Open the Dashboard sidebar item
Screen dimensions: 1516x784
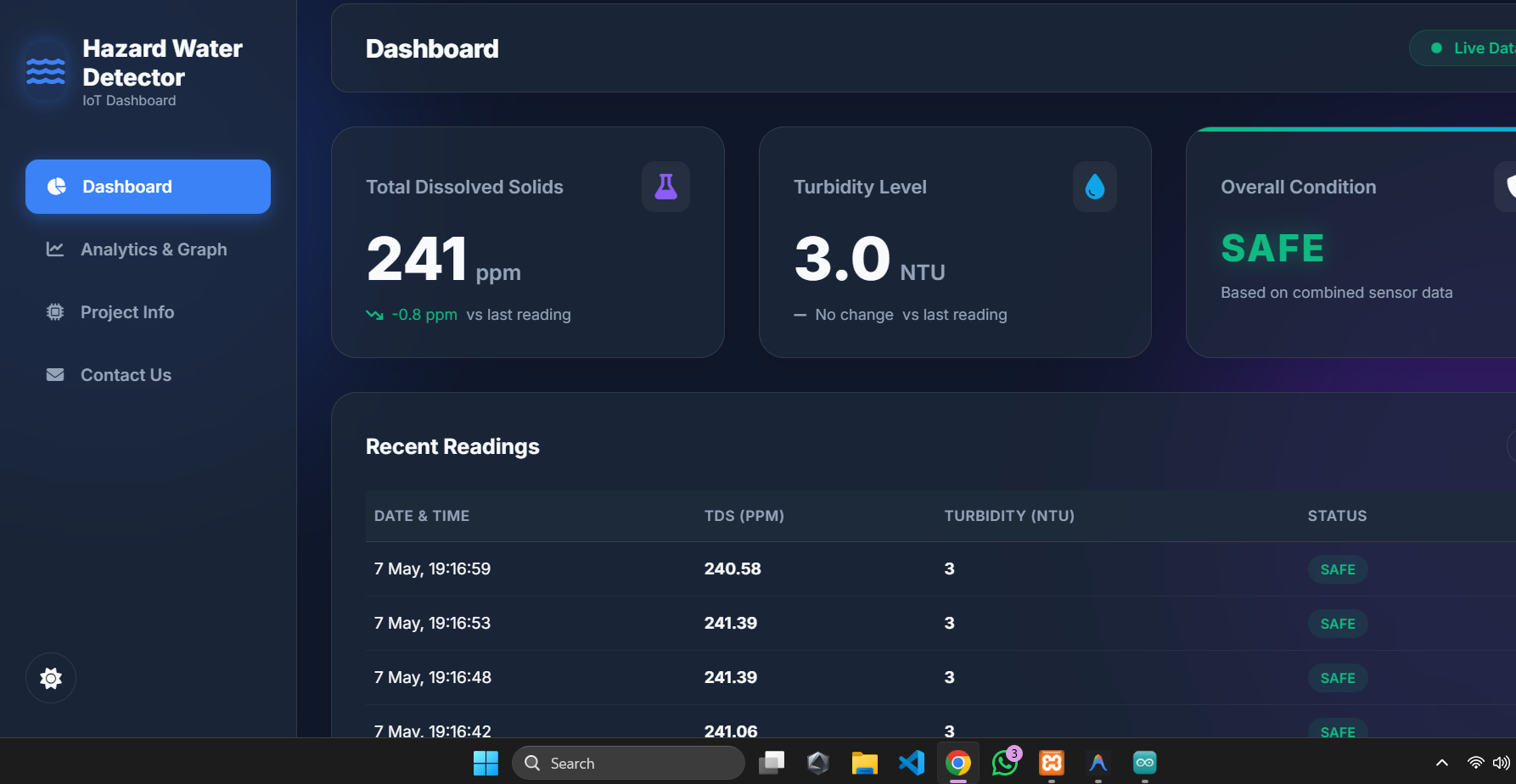point(148,187)
